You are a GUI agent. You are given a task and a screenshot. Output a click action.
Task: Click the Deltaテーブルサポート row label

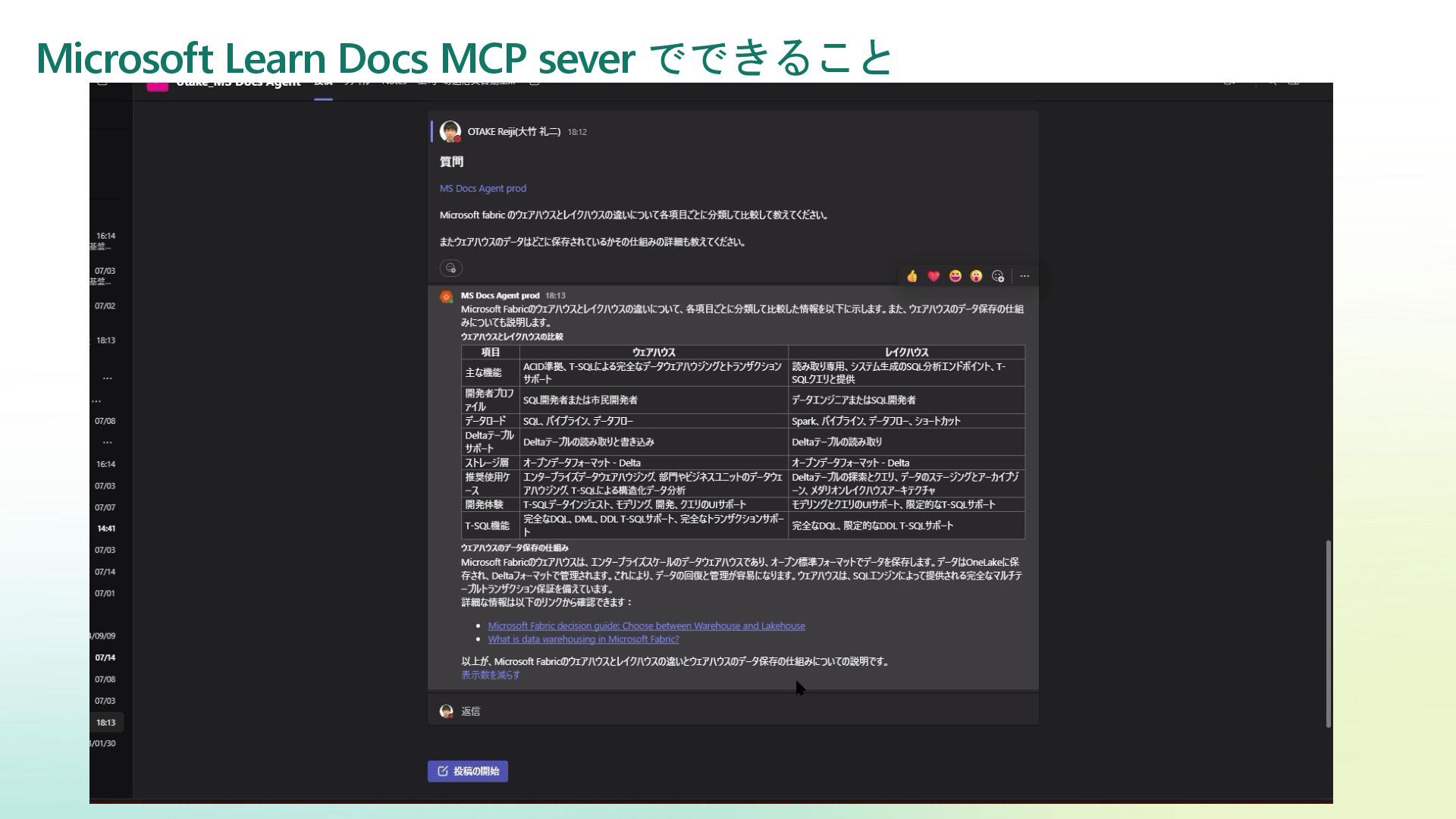pyautogui.click(x=490, y=441)
